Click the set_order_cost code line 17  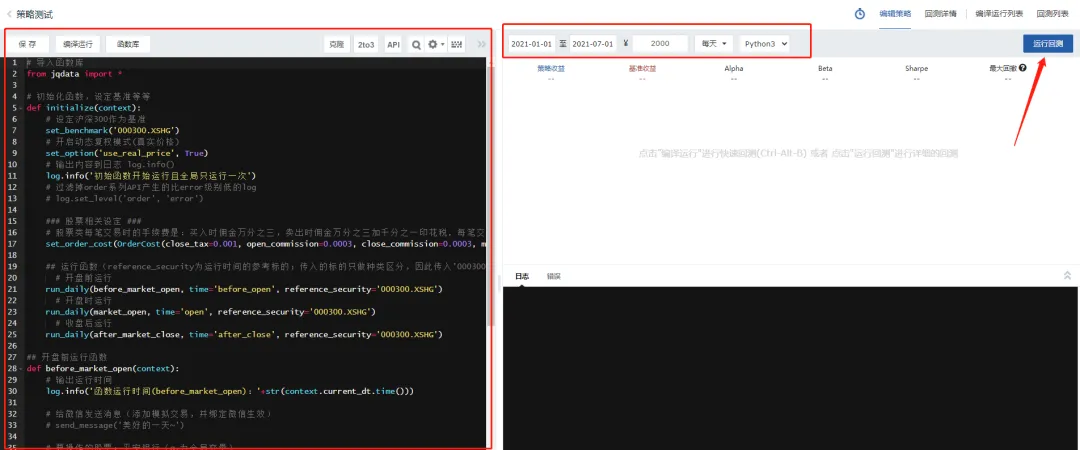(x=266, y=244)
